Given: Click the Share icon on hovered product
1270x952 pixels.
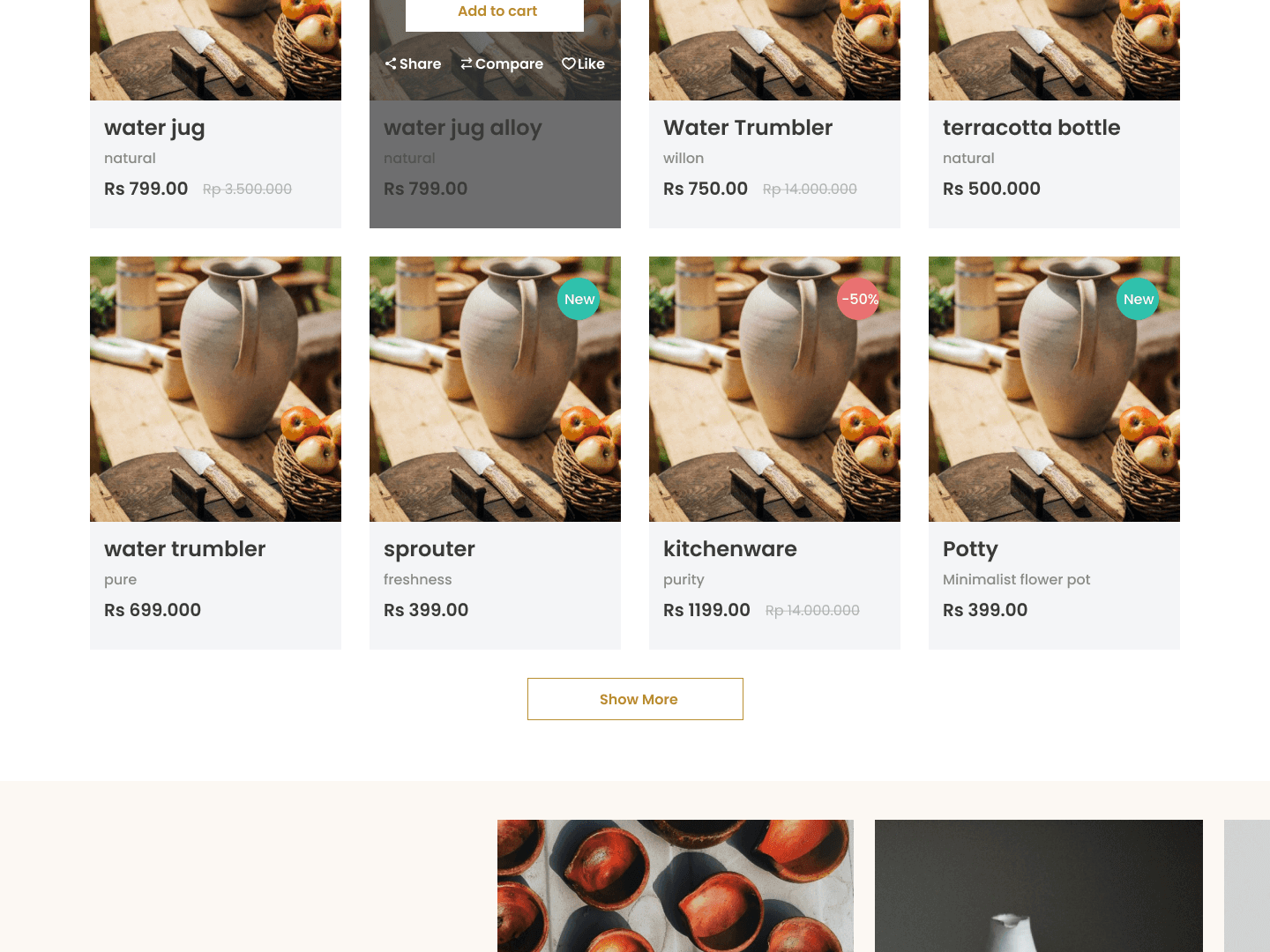Looking at the screenshot, I should (x=391, y=63).
